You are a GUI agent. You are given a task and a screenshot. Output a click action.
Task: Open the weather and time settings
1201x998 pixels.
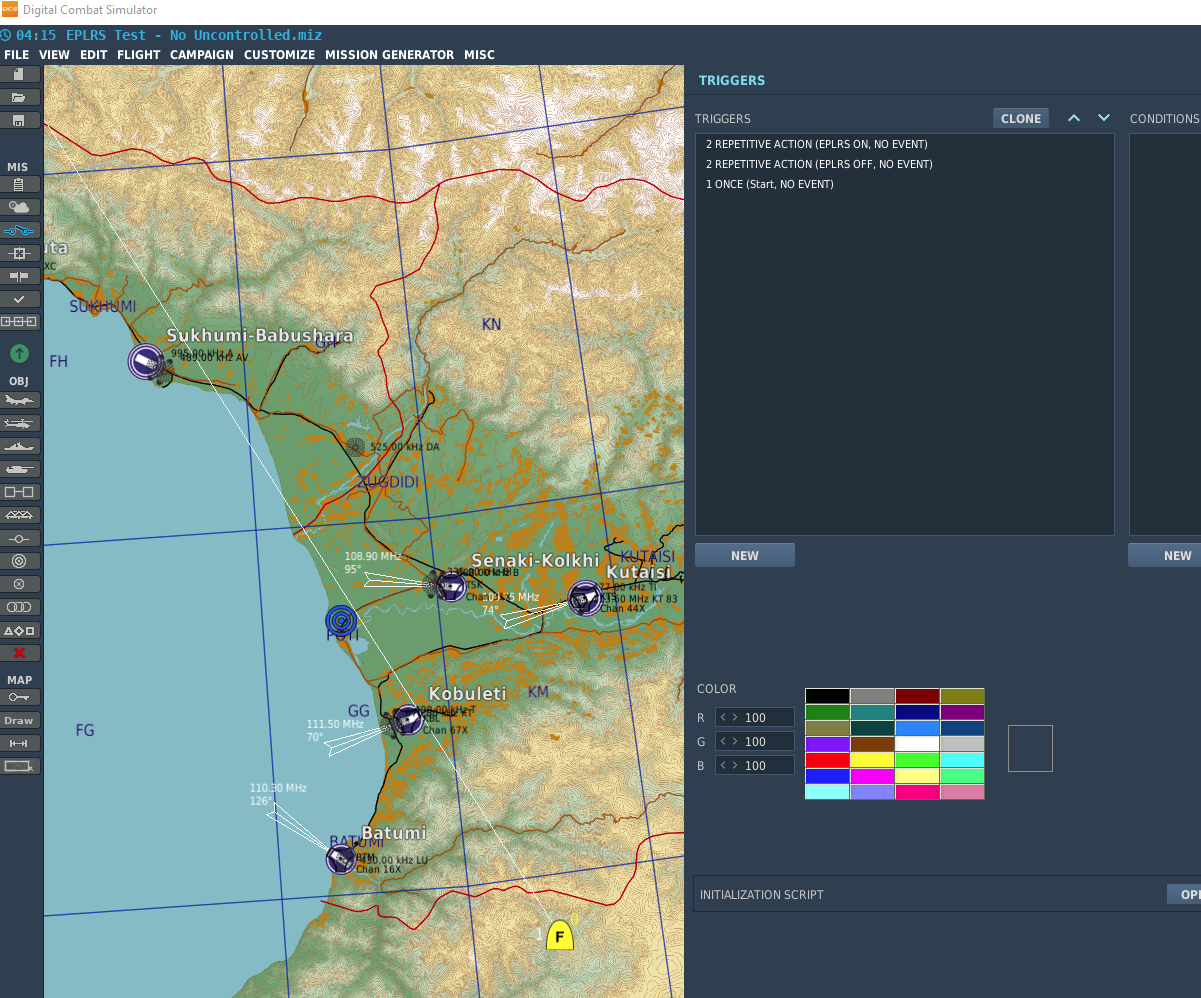click(20, 207)
